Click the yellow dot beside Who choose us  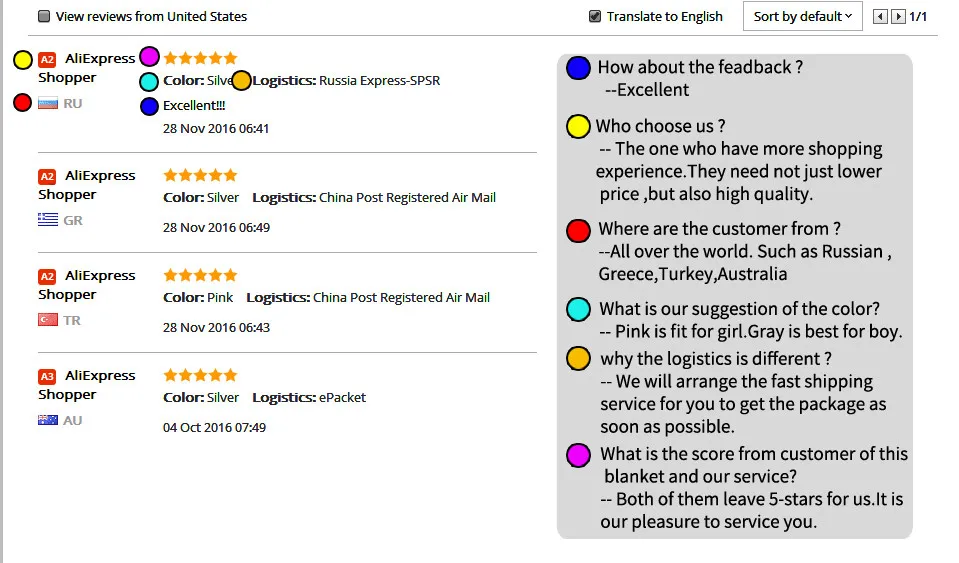coord(577,127)
